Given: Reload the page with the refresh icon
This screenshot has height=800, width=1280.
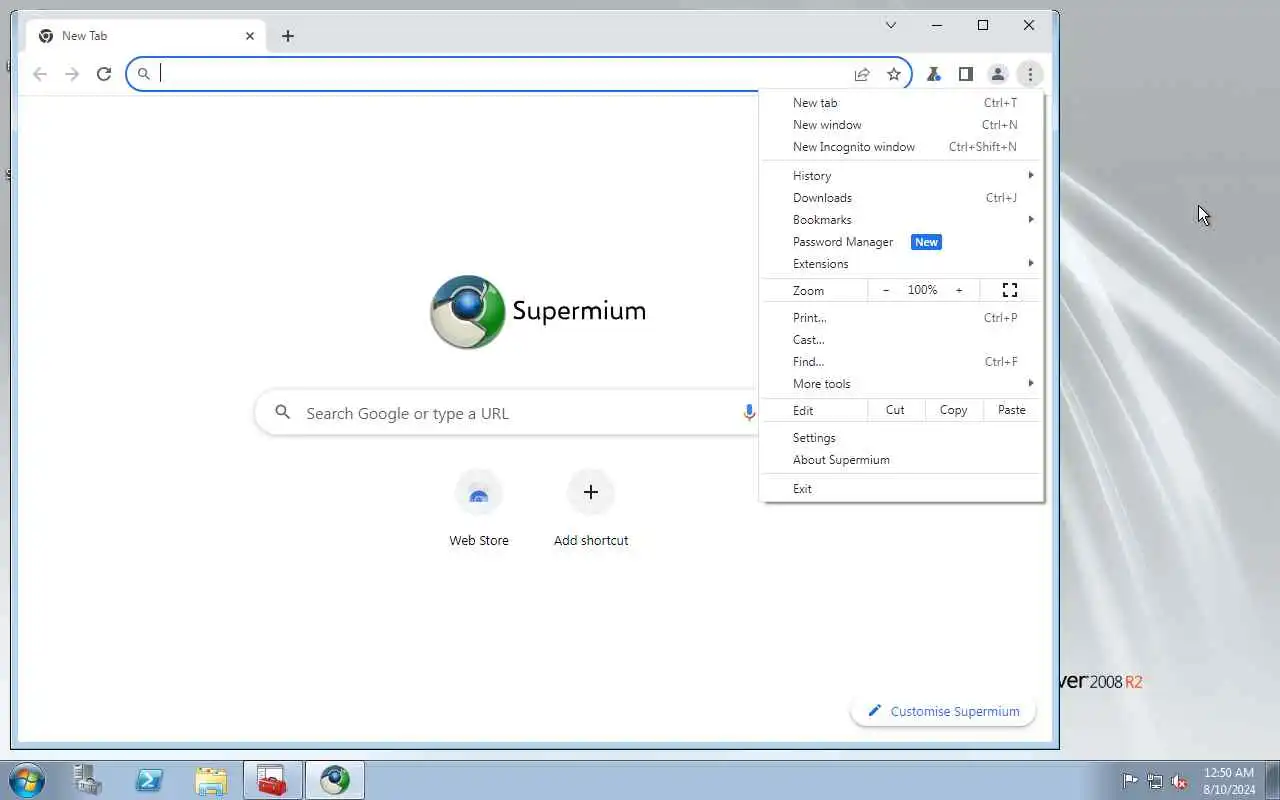Looking at the screenshot, I should click(104, 74).
